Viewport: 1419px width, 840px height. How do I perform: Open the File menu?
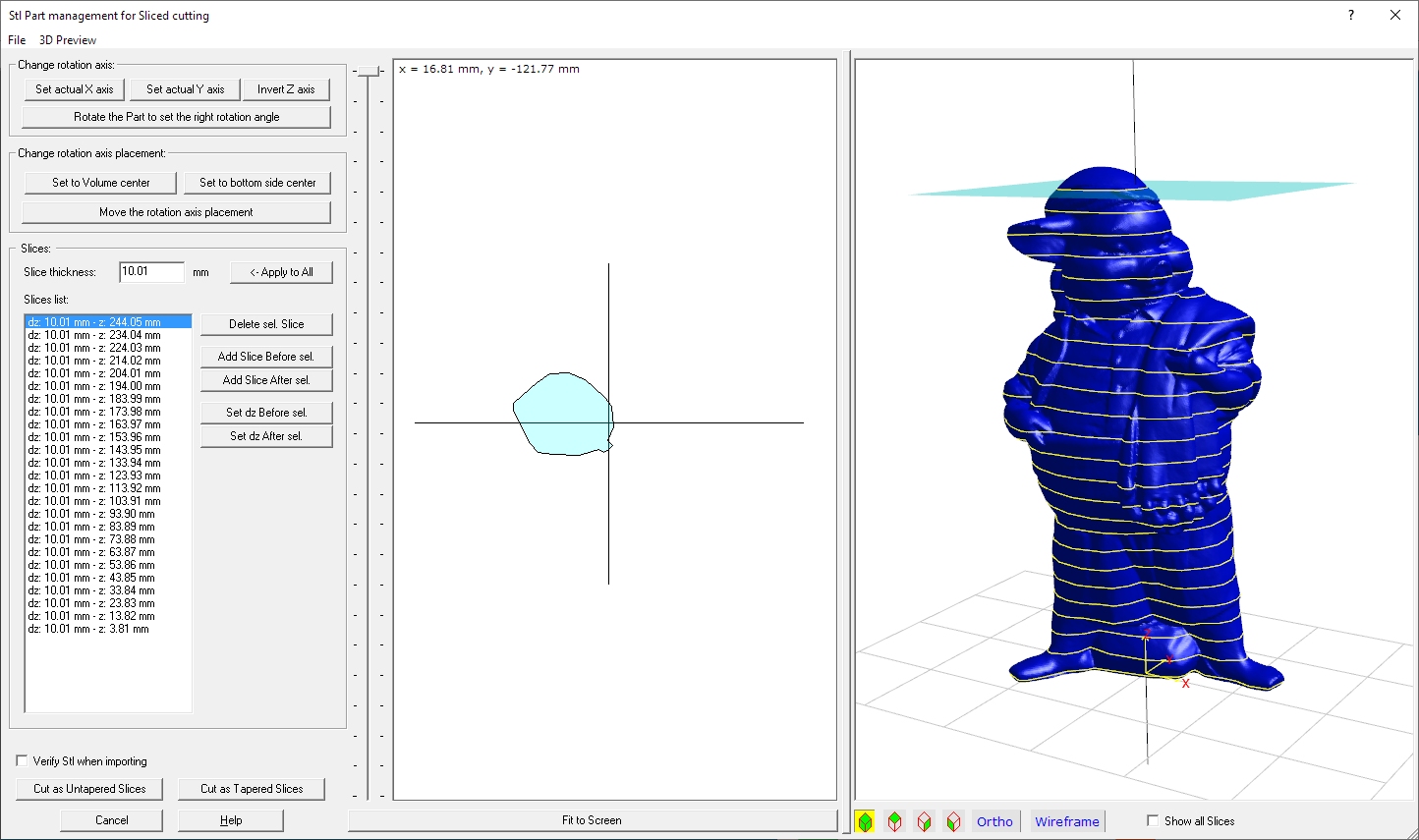click(17, 40)
